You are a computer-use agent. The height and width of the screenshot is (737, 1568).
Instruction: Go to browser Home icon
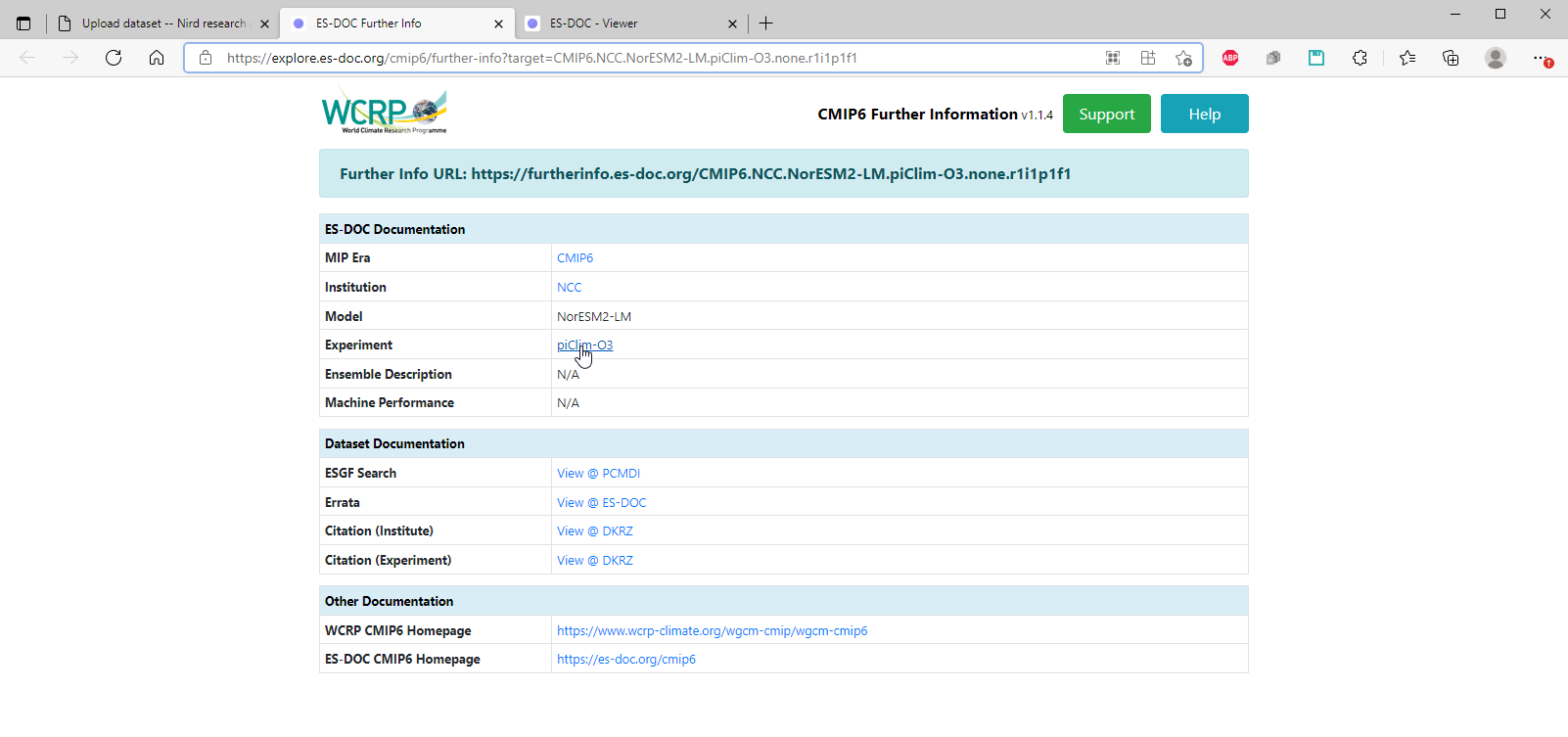(157, 58)
